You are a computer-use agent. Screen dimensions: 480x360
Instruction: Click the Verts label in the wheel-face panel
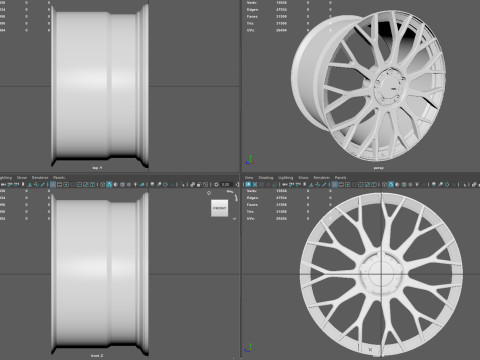[252, 191]
